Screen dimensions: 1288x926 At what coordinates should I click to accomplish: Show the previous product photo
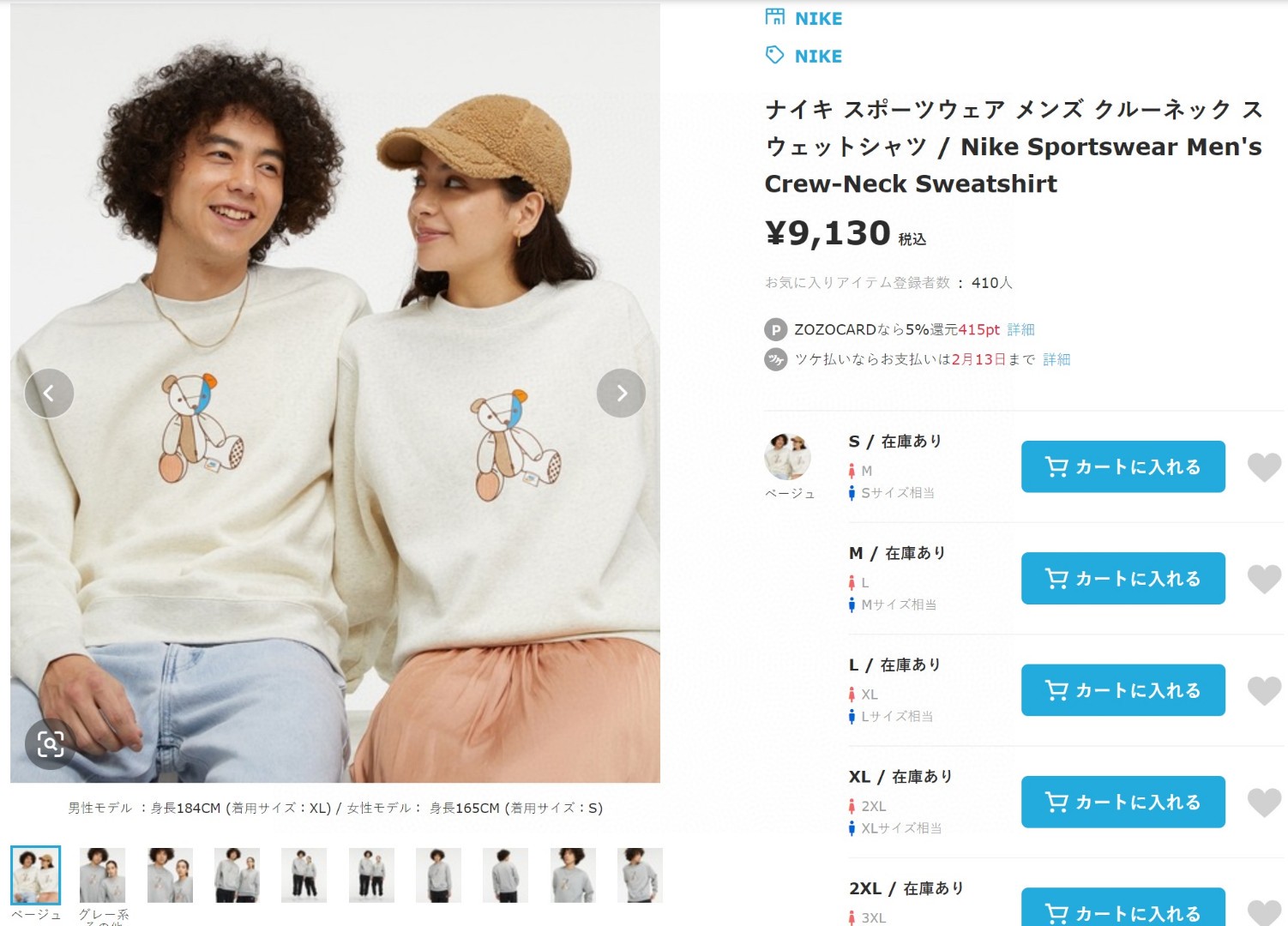coord(49,393)
